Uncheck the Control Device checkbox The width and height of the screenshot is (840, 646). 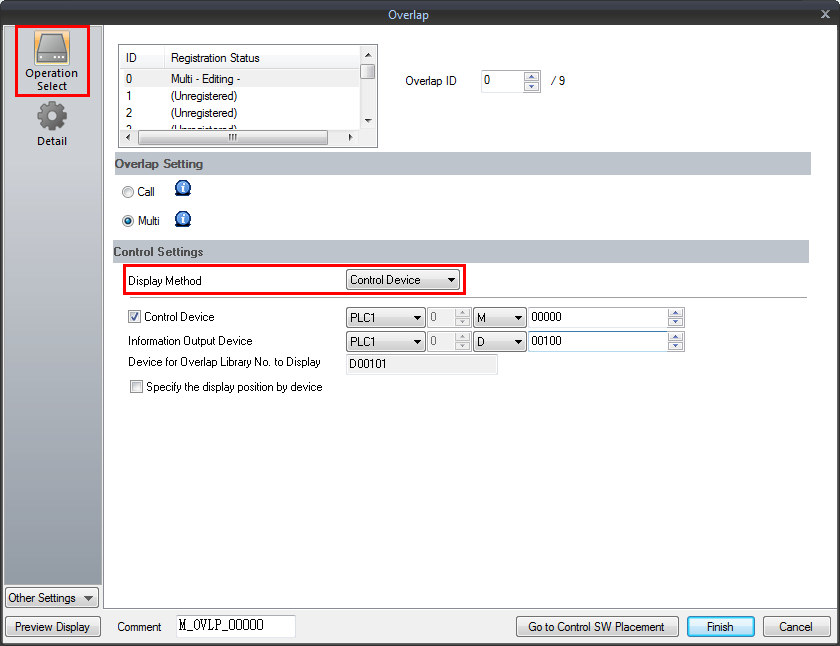tap(136, 317)
